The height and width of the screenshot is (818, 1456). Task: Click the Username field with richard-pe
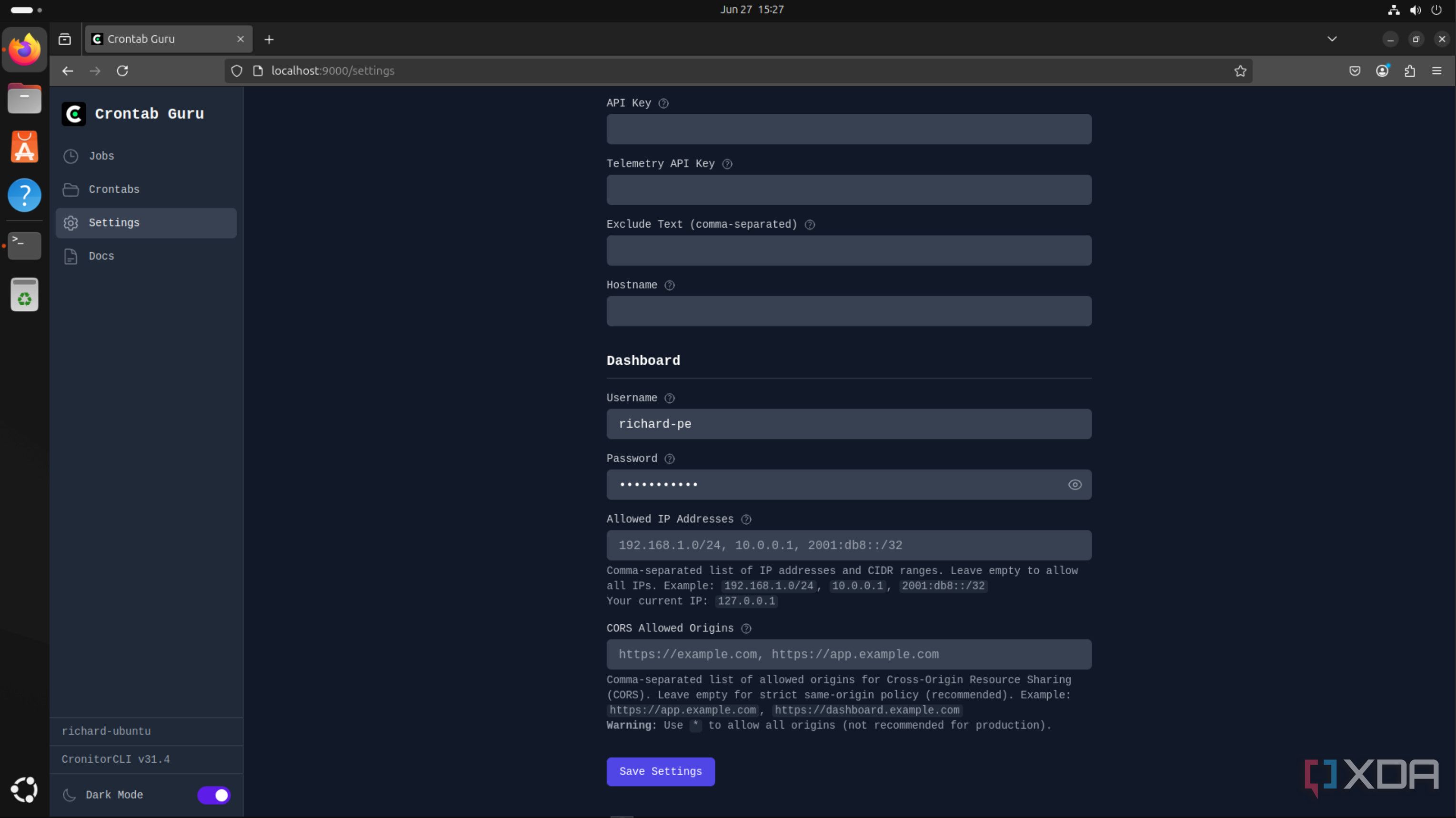pyautogui.click(x=849, y=424)
